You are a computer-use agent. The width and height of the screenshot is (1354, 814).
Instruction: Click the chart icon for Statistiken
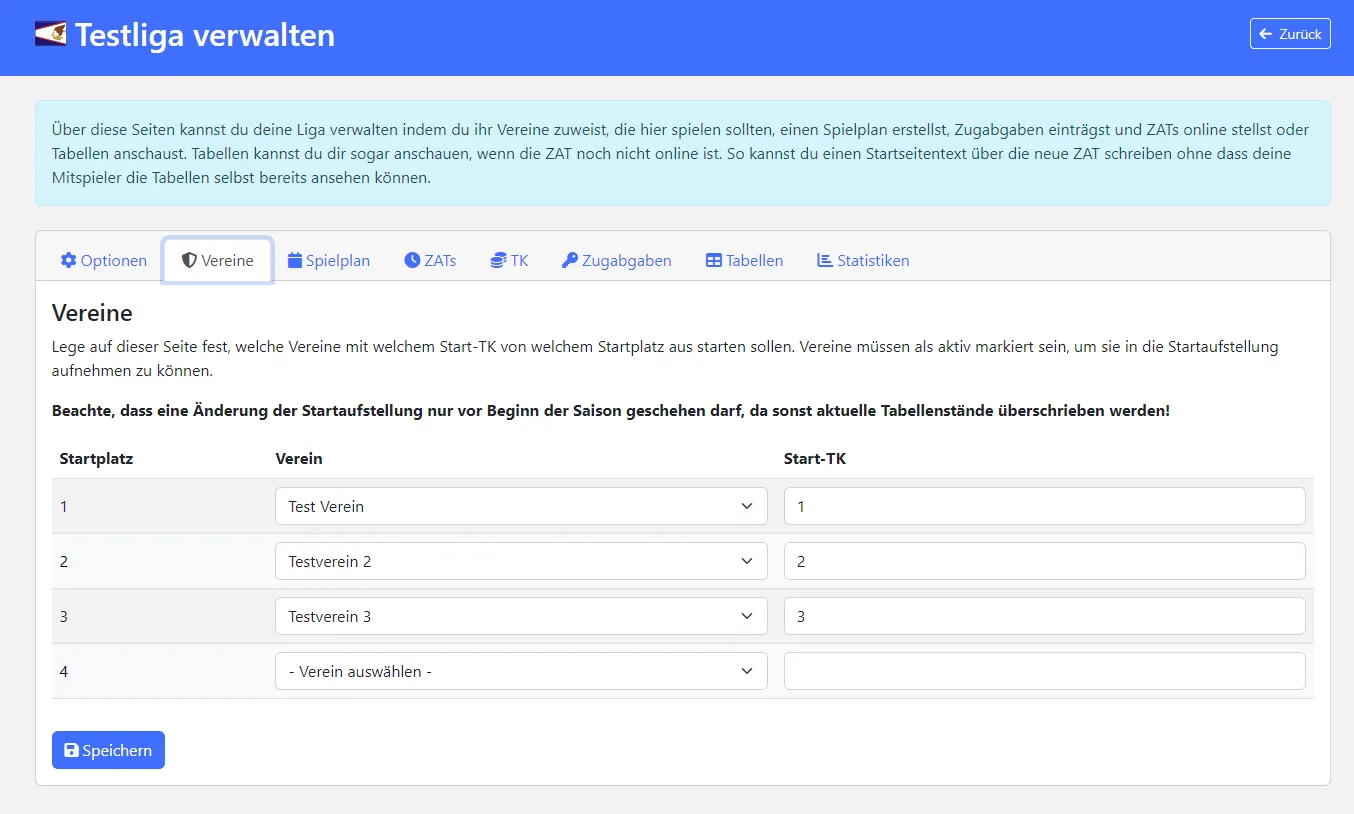(x=825, y=260)
